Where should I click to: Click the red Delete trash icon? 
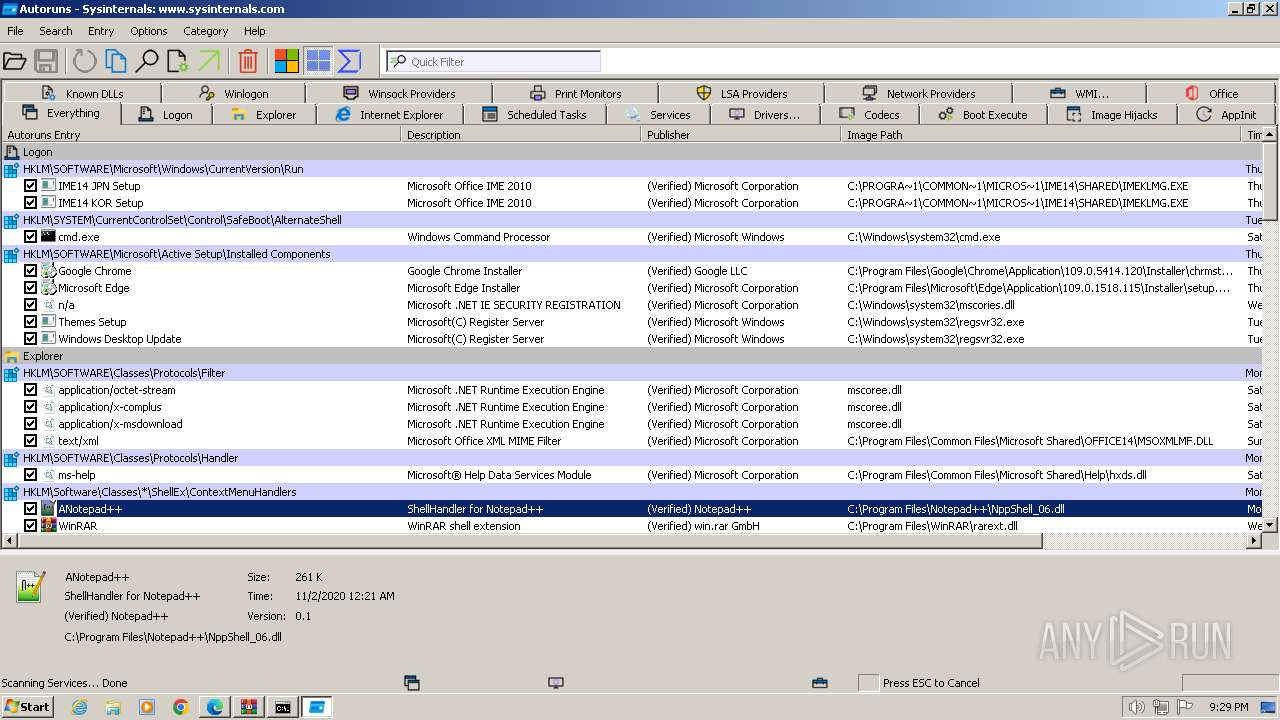coord(248,62)
